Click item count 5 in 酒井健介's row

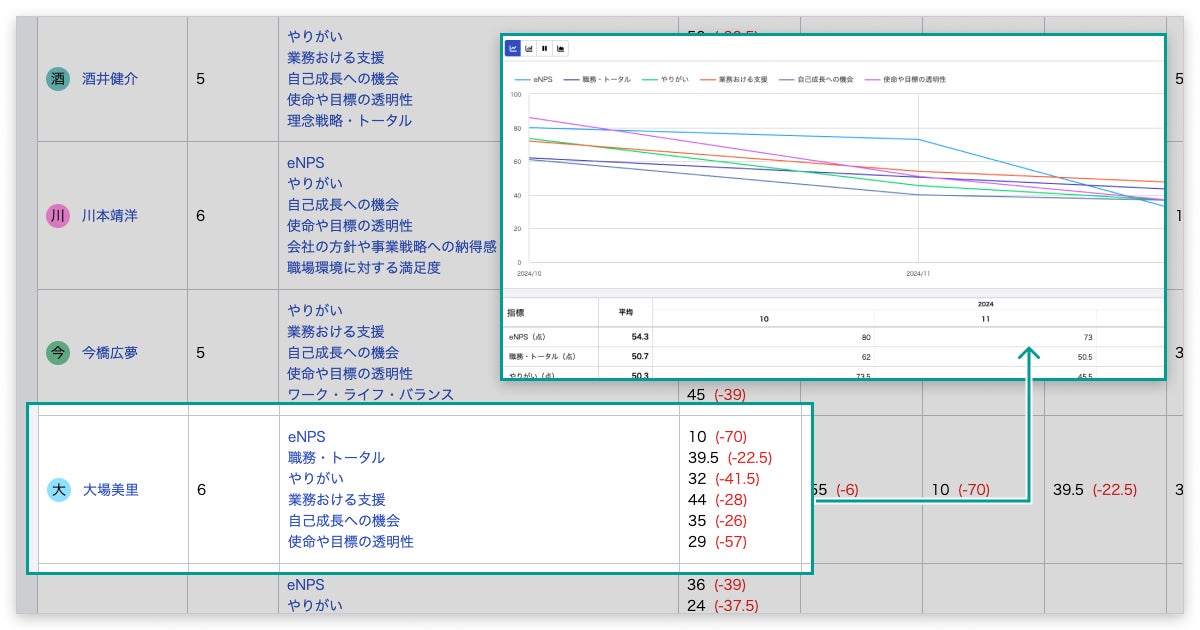coord(201,79)
